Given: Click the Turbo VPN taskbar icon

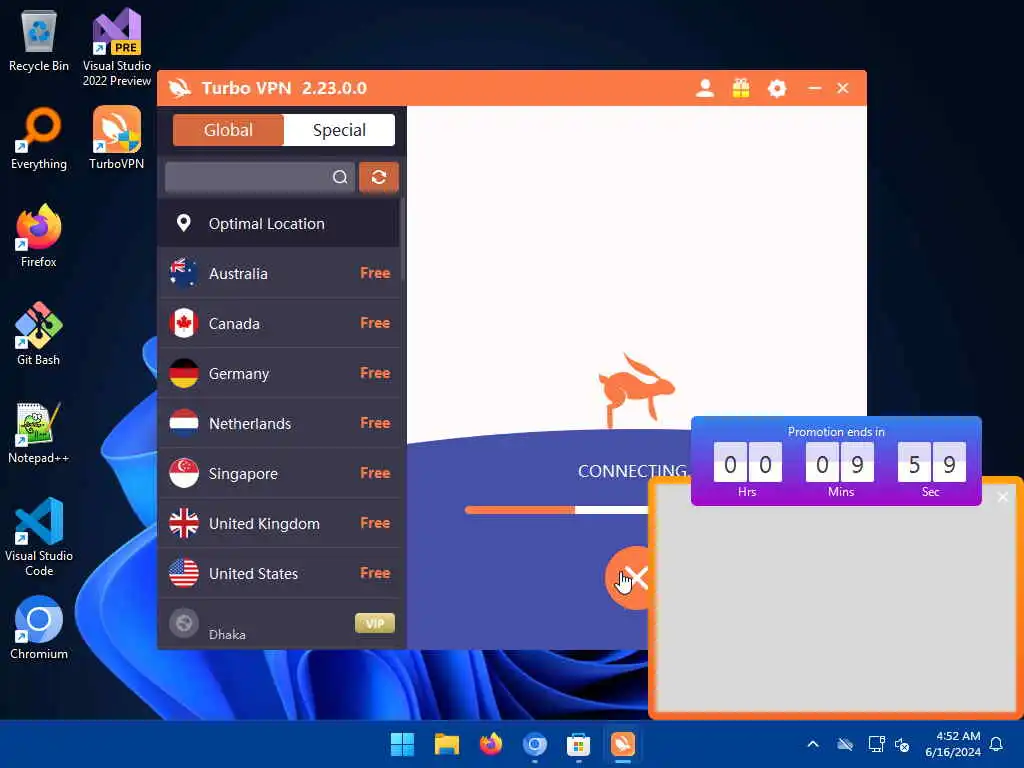Looking at the screenshot, I should click(x=623, y=744).
